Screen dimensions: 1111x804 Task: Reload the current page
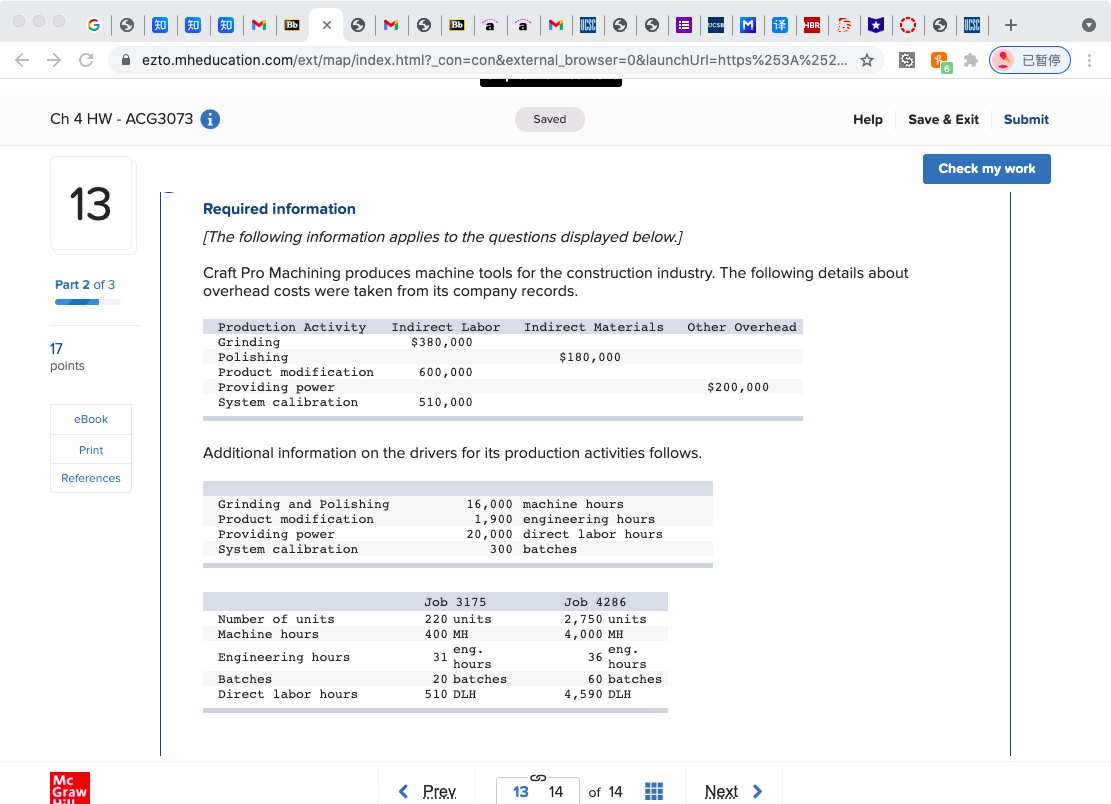coord(86,60)
